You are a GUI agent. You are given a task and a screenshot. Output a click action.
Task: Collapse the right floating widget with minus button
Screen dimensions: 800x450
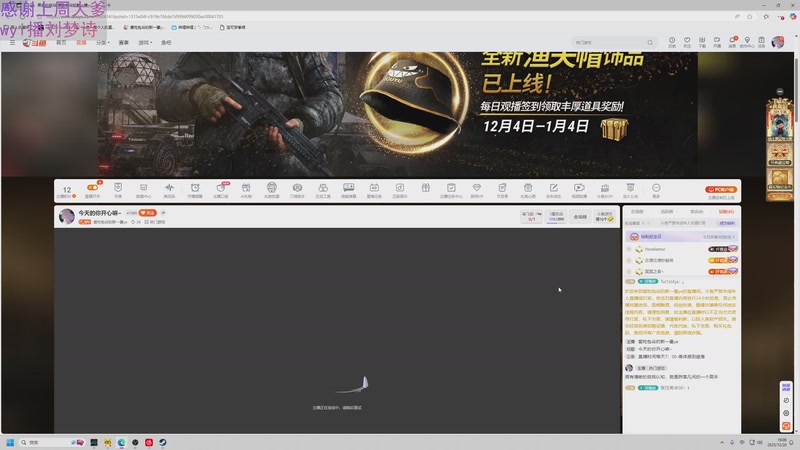(x=780, y=91)
